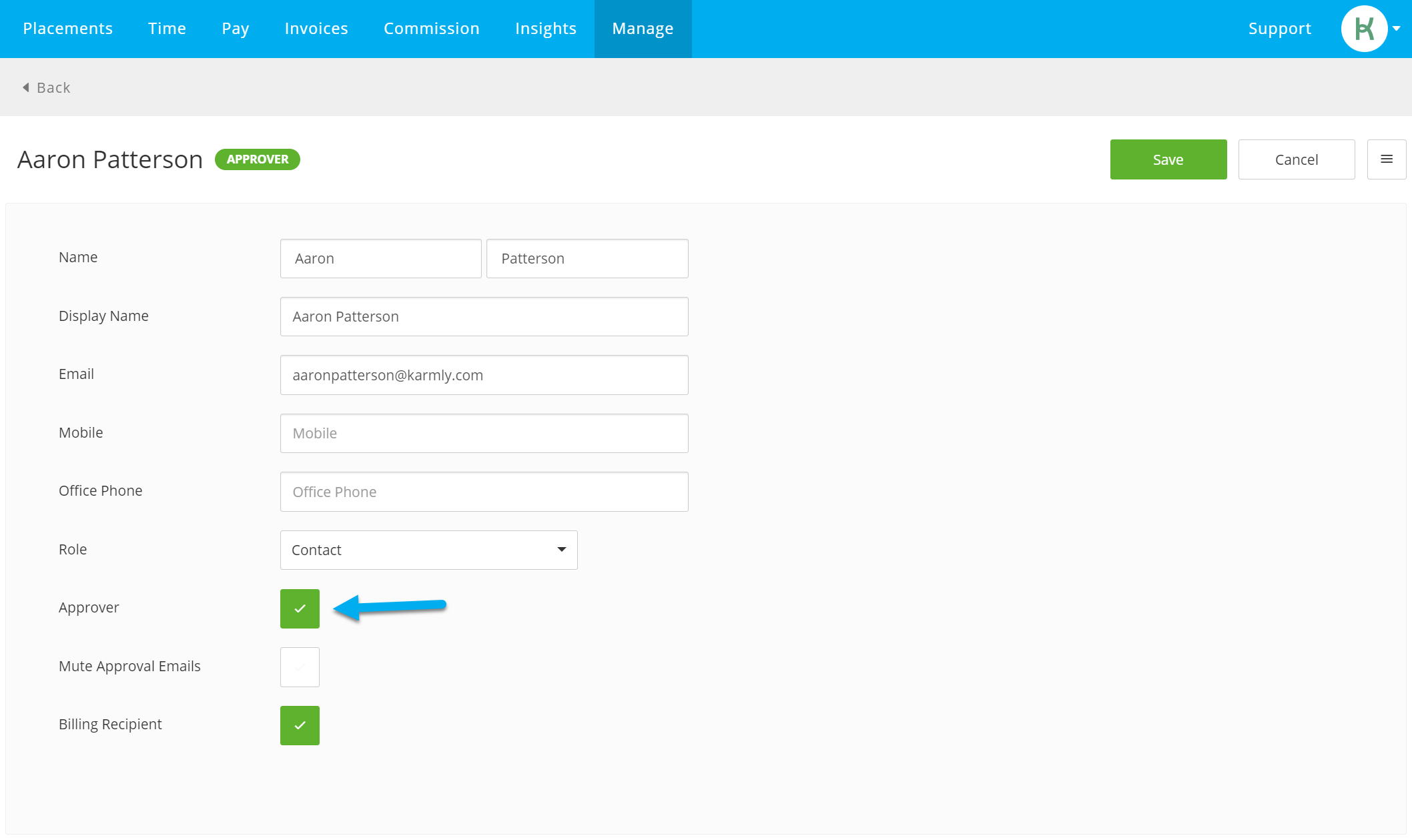
Task: Open the hamburger menu next to Cancel
Action: 1386,159
